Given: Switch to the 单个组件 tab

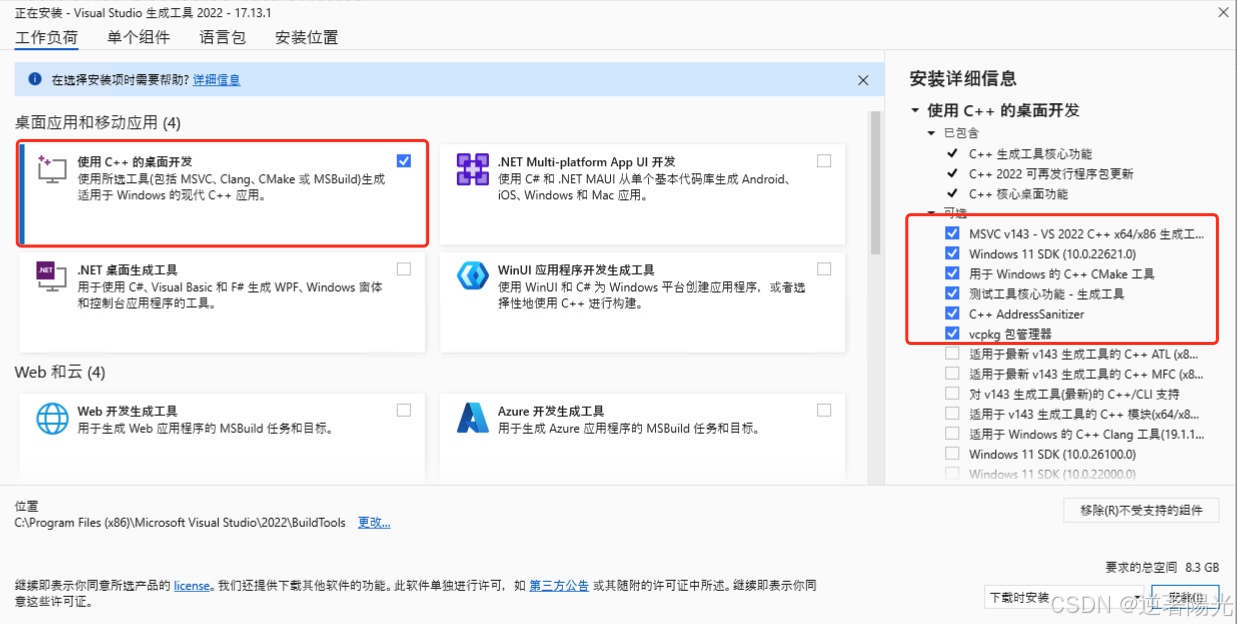Looking at the screenshot, I should [x=139, y=38].
